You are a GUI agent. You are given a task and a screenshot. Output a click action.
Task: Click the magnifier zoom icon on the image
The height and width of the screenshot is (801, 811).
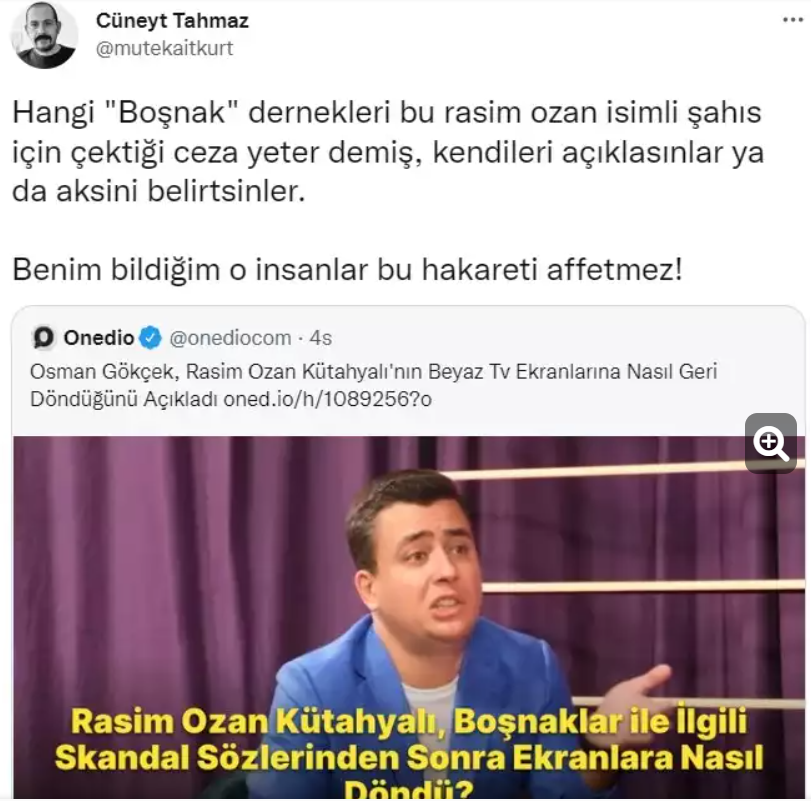[x=771, y=443]
